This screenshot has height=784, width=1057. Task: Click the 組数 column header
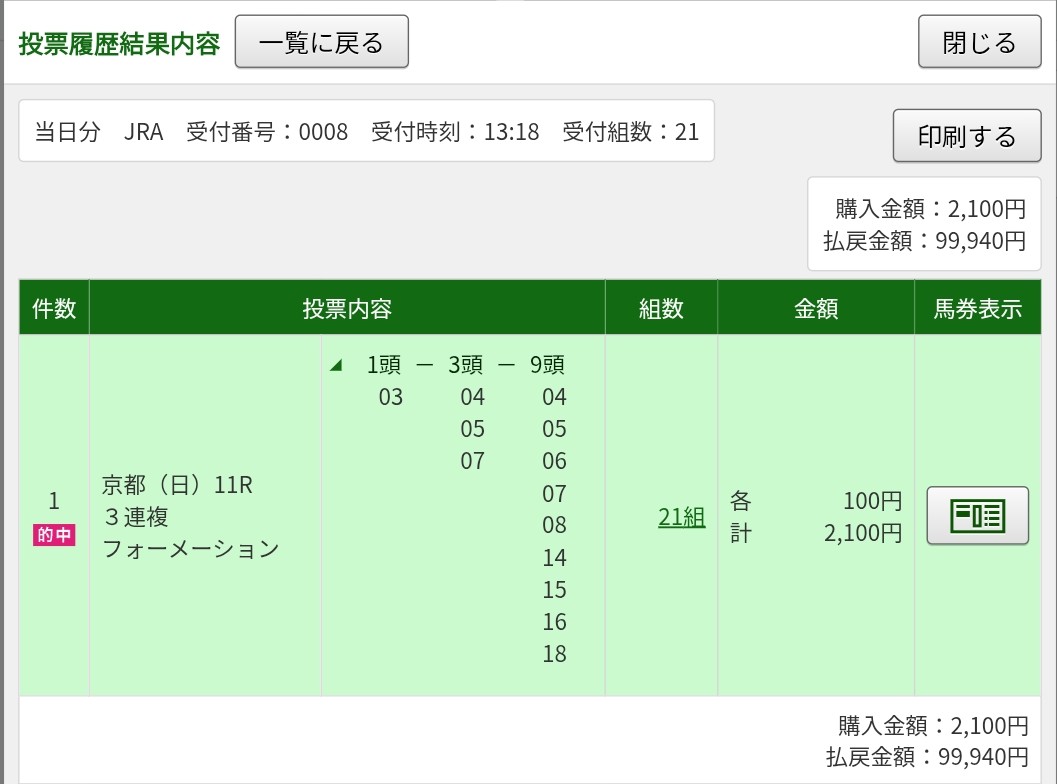(x=661, y=308)
